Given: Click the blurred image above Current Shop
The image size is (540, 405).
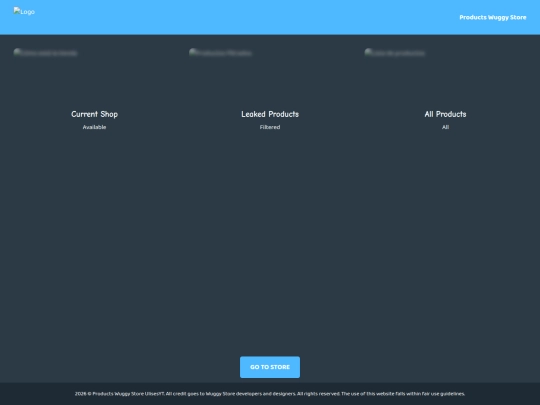Looking at the screenshot, I should [x=45, y=53].
